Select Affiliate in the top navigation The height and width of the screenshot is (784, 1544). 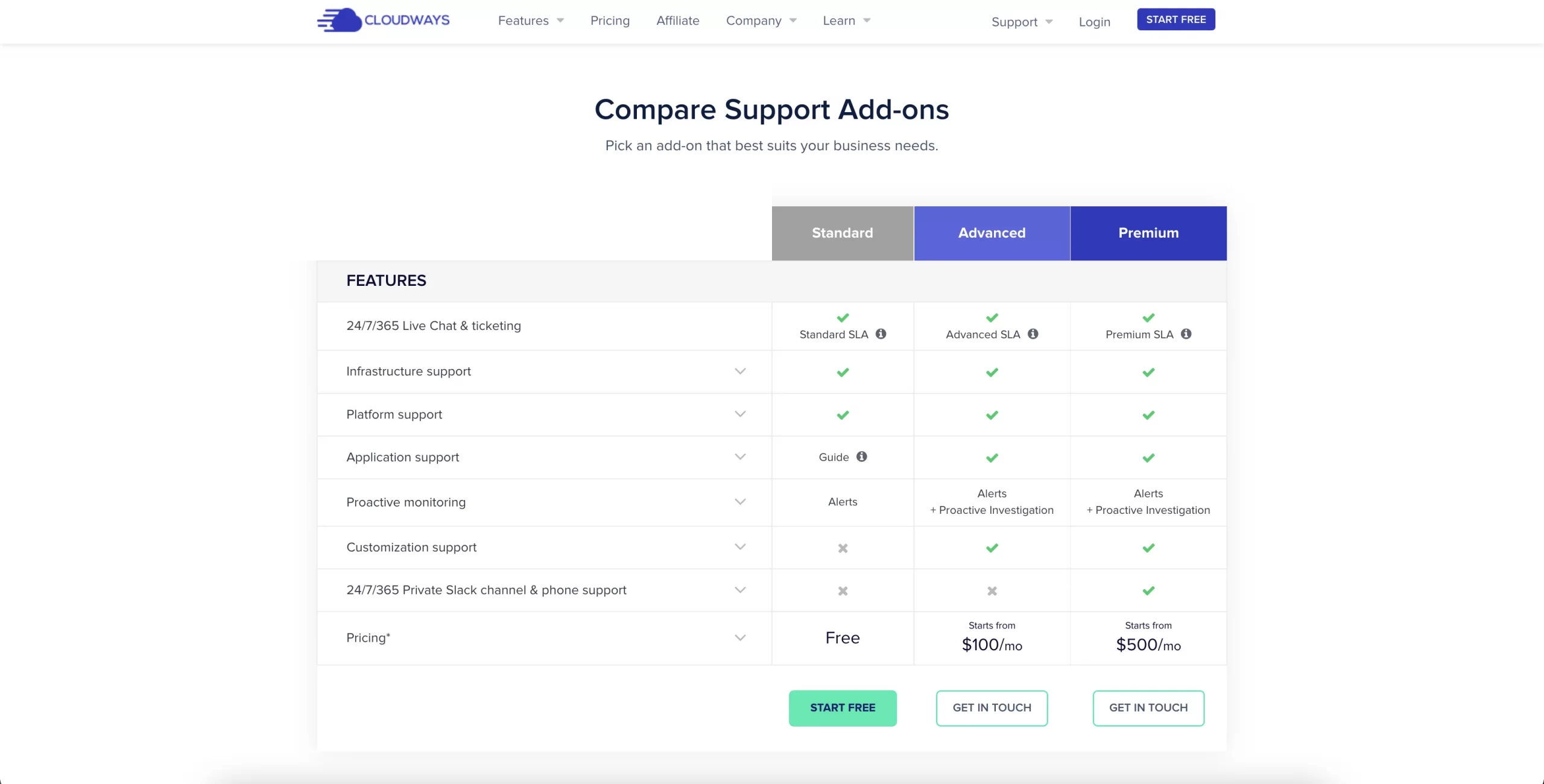[677, 20]
